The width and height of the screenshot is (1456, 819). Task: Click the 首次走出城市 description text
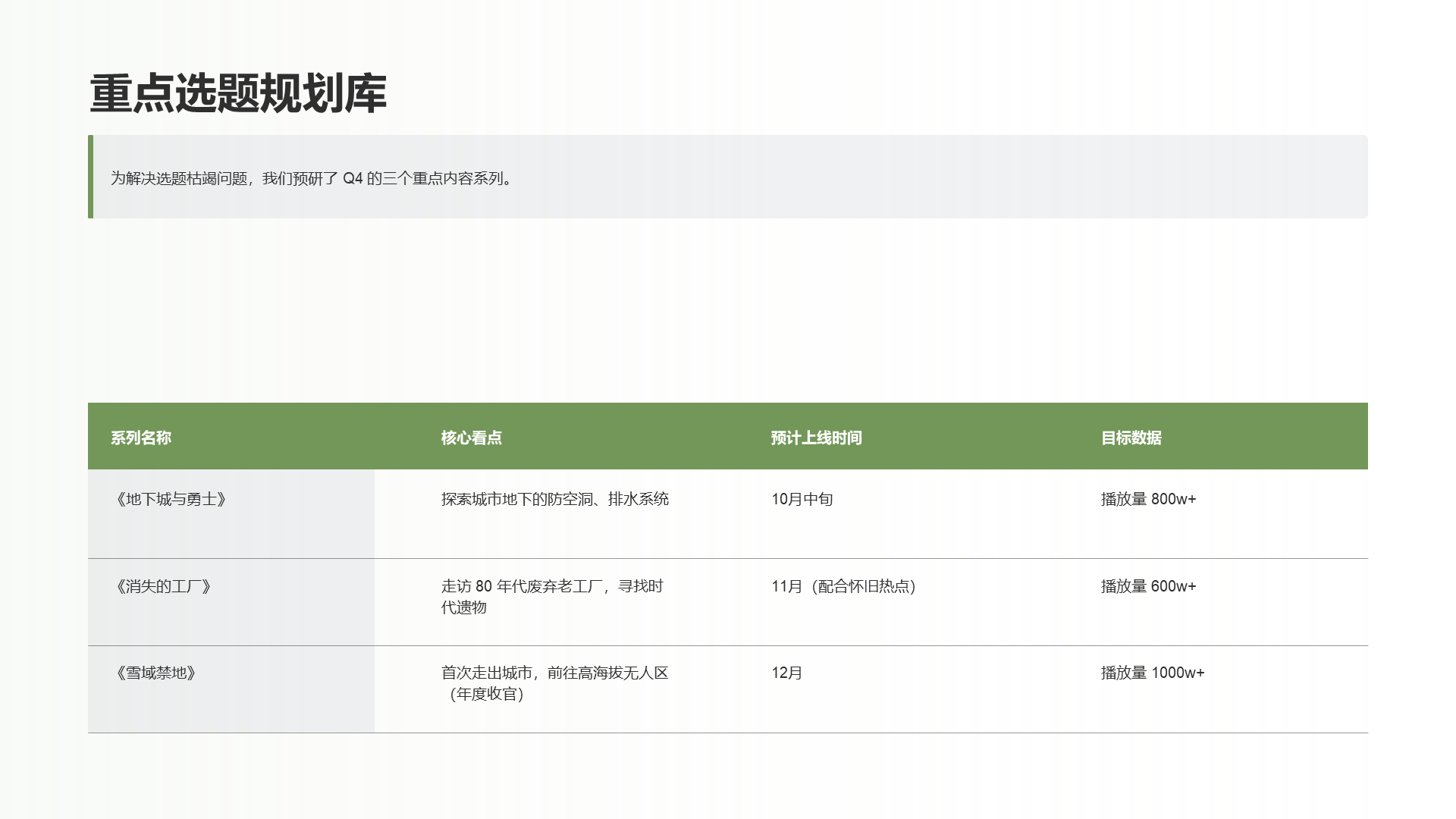click(x=556, y=673)
